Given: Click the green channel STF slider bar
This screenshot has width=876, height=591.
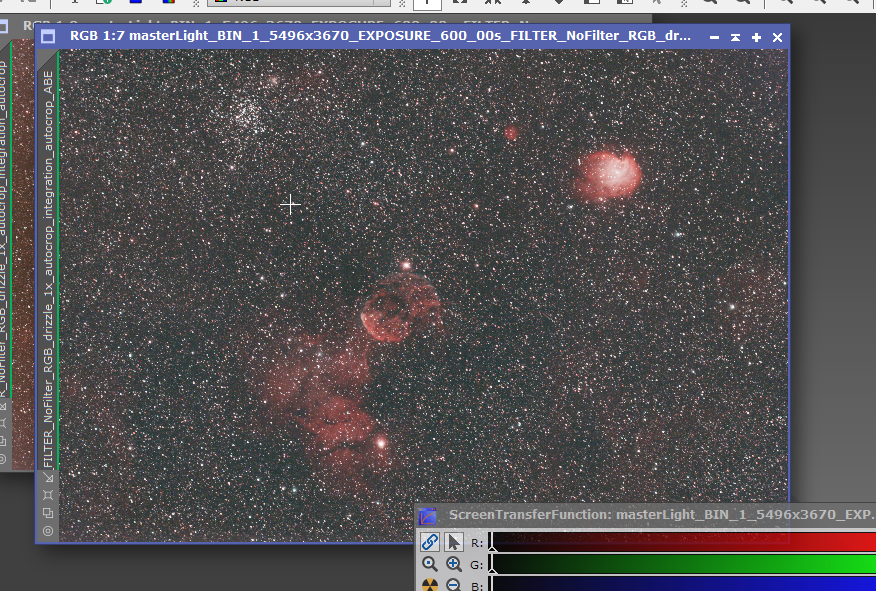Looking at the screenshot, I should pyautogui.click(x=683, y=563).
